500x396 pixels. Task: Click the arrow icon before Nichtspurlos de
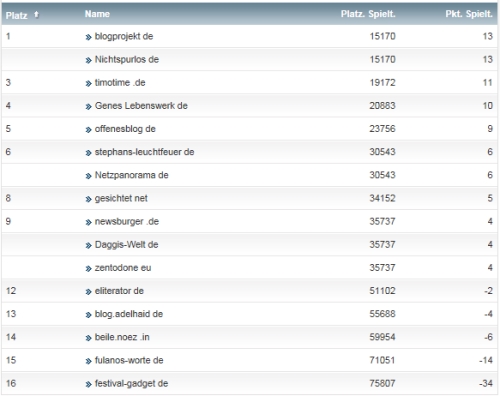88,60
